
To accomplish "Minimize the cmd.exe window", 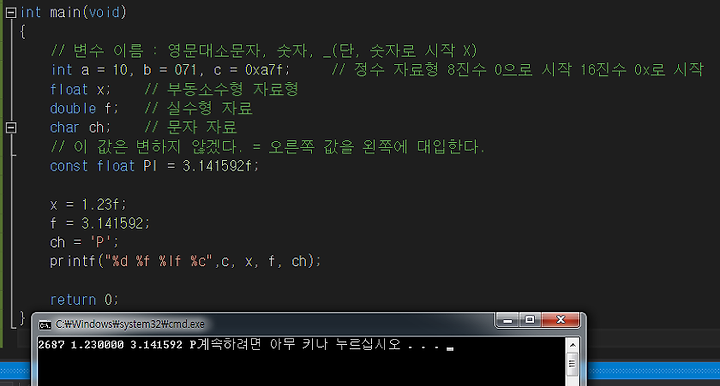I will click(x=507, y=320).
